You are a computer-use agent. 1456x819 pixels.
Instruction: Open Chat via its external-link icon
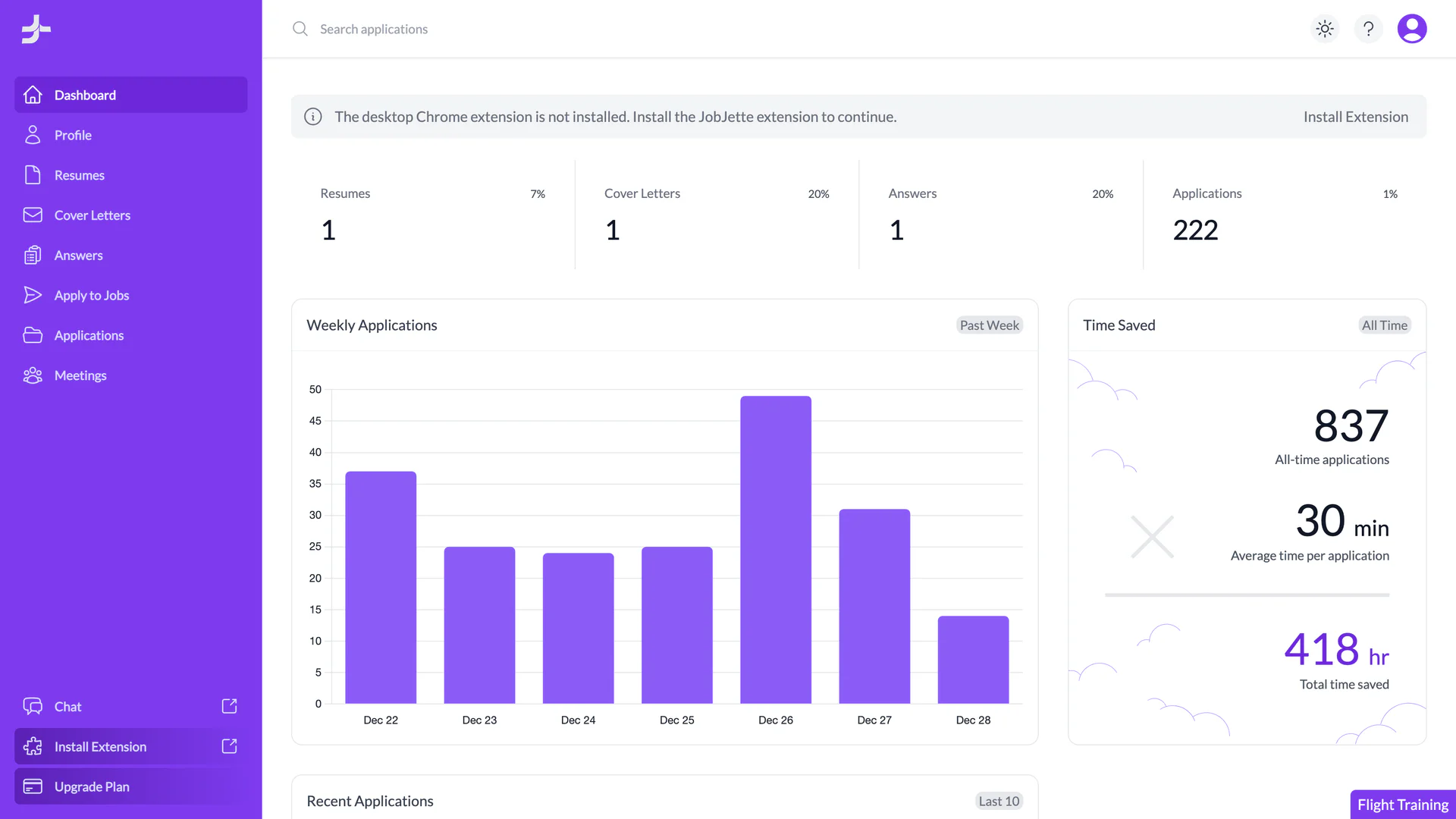point(229,706)
